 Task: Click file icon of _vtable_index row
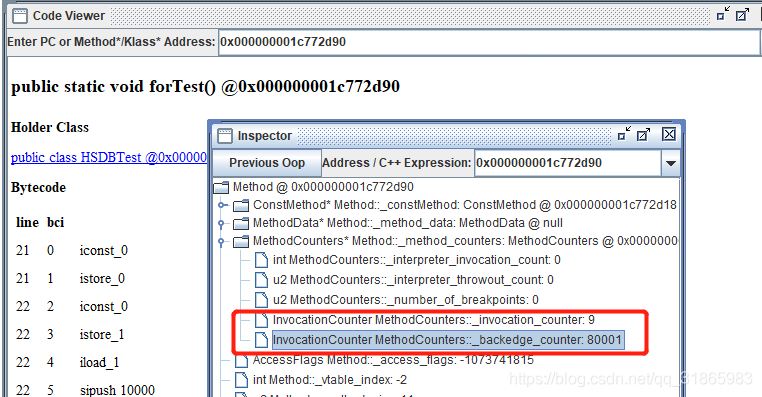[242, 380]
